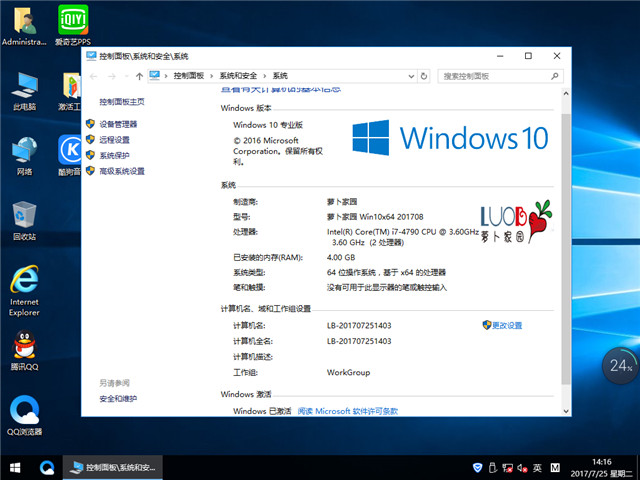Select the 控制面板 breadcrumb

point(189,76)
